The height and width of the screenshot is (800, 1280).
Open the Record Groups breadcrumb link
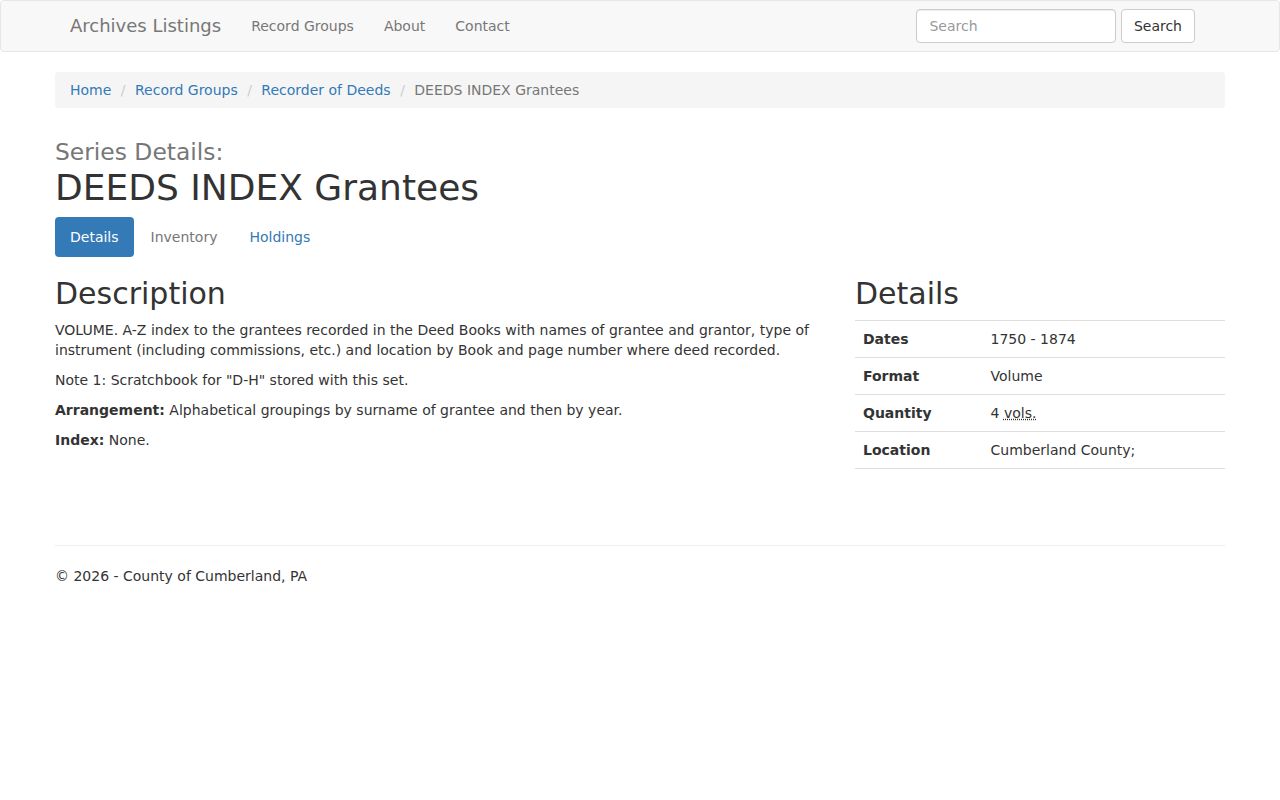(x=186, y=90)
